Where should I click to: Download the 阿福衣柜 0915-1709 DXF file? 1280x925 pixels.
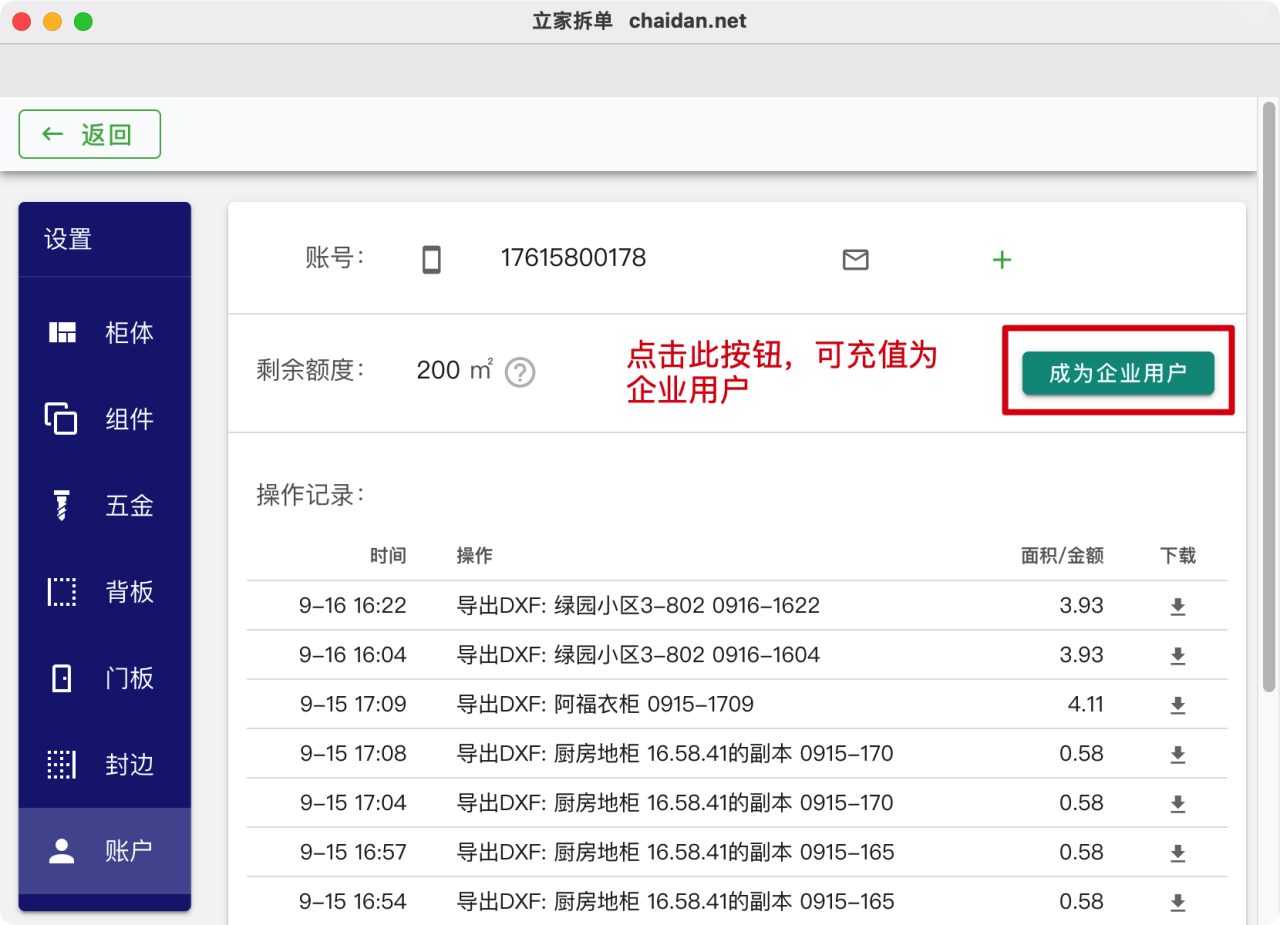click(x=1177, y=705)
